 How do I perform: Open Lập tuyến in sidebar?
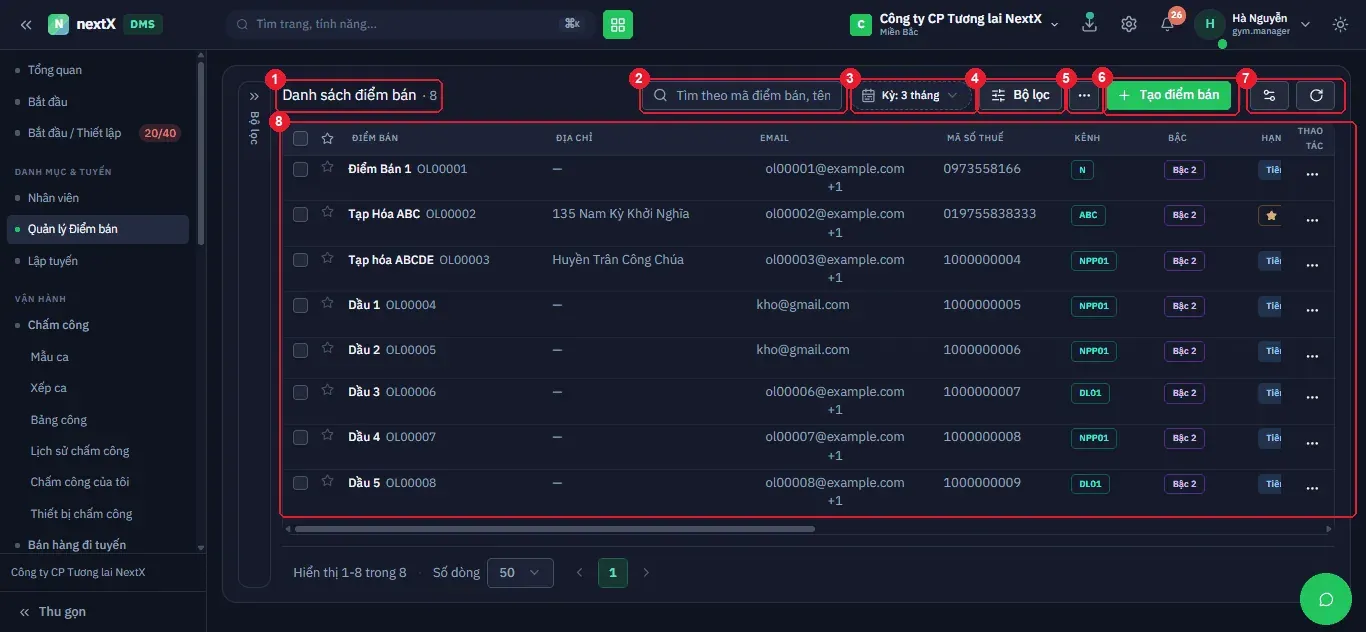tap(53, 261)
